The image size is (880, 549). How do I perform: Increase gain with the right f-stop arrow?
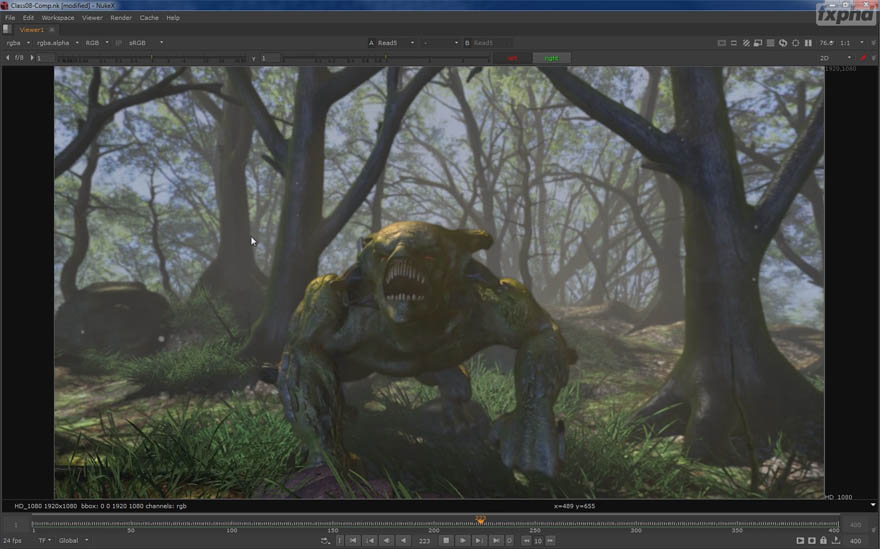(x=31, y=58)
